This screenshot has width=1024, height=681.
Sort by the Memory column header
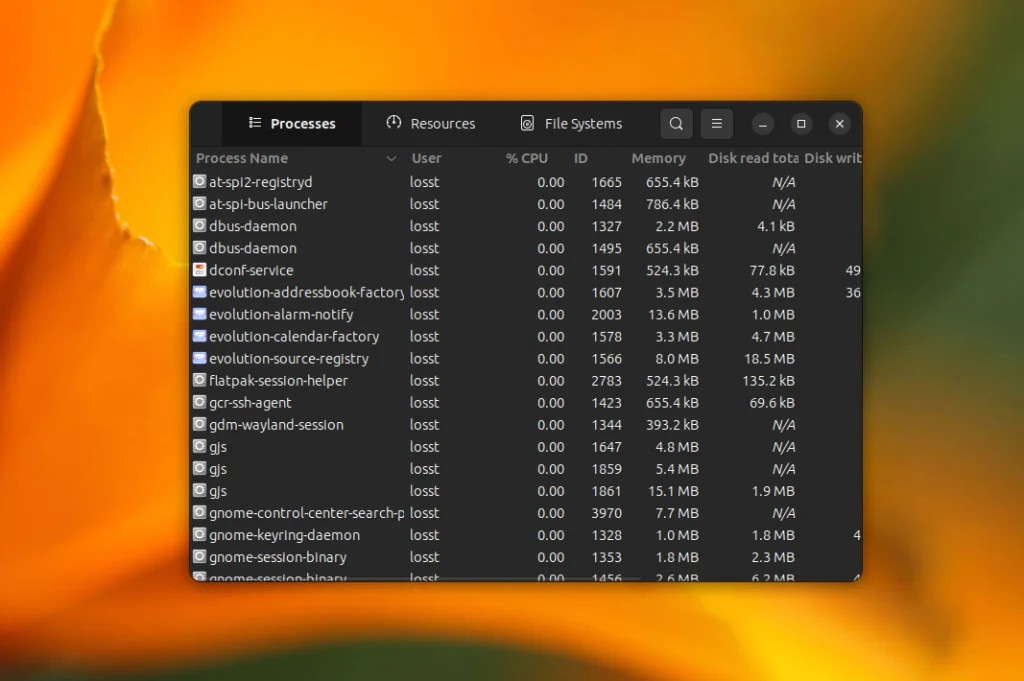[x=658, y=158]
